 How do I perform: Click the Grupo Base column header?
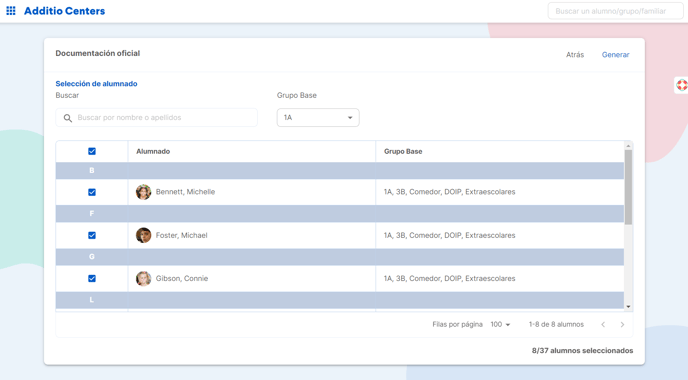[403, 151]
